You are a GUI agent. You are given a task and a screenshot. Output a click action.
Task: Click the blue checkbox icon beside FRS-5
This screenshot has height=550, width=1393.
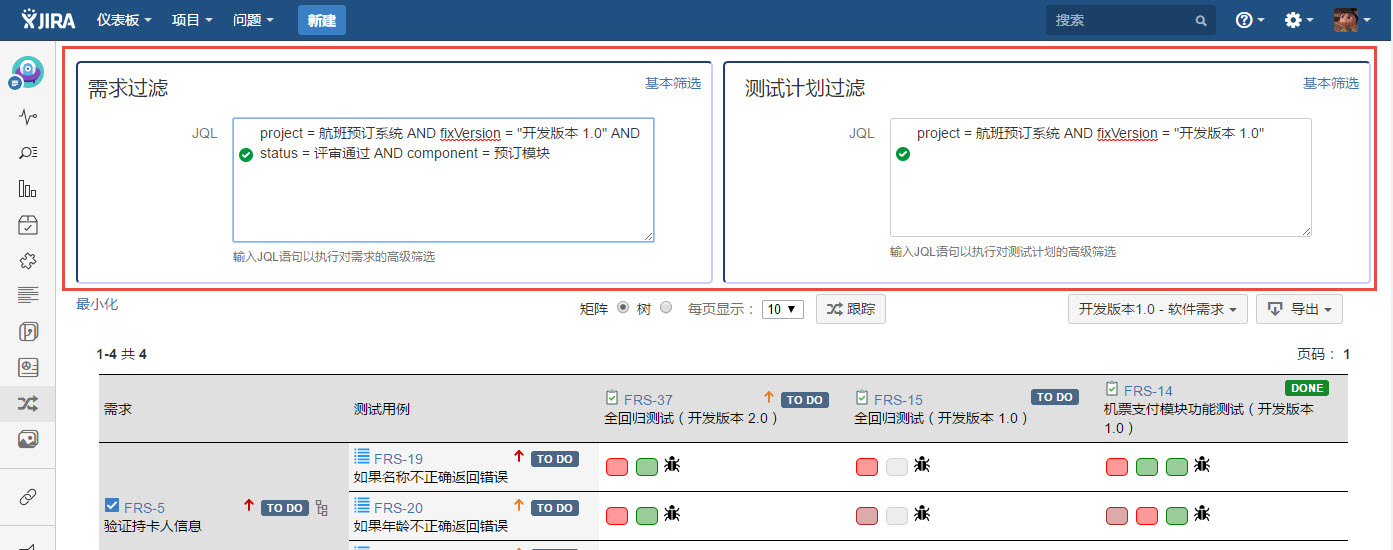(x=112, y=507)
